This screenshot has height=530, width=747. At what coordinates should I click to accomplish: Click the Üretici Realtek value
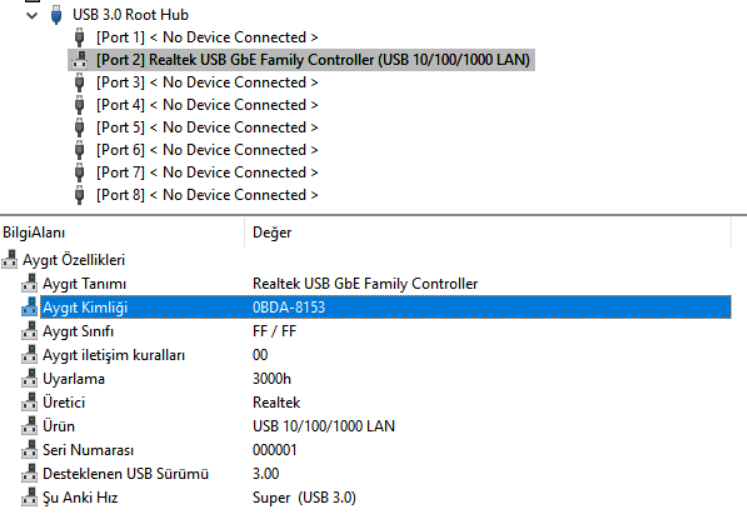pos(276,403)
